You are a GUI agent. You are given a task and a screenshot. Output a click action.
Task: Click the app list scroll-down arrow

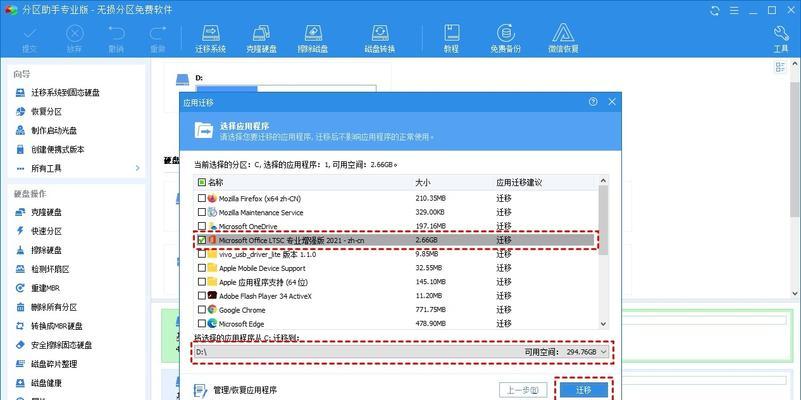[x=603, y=324]
